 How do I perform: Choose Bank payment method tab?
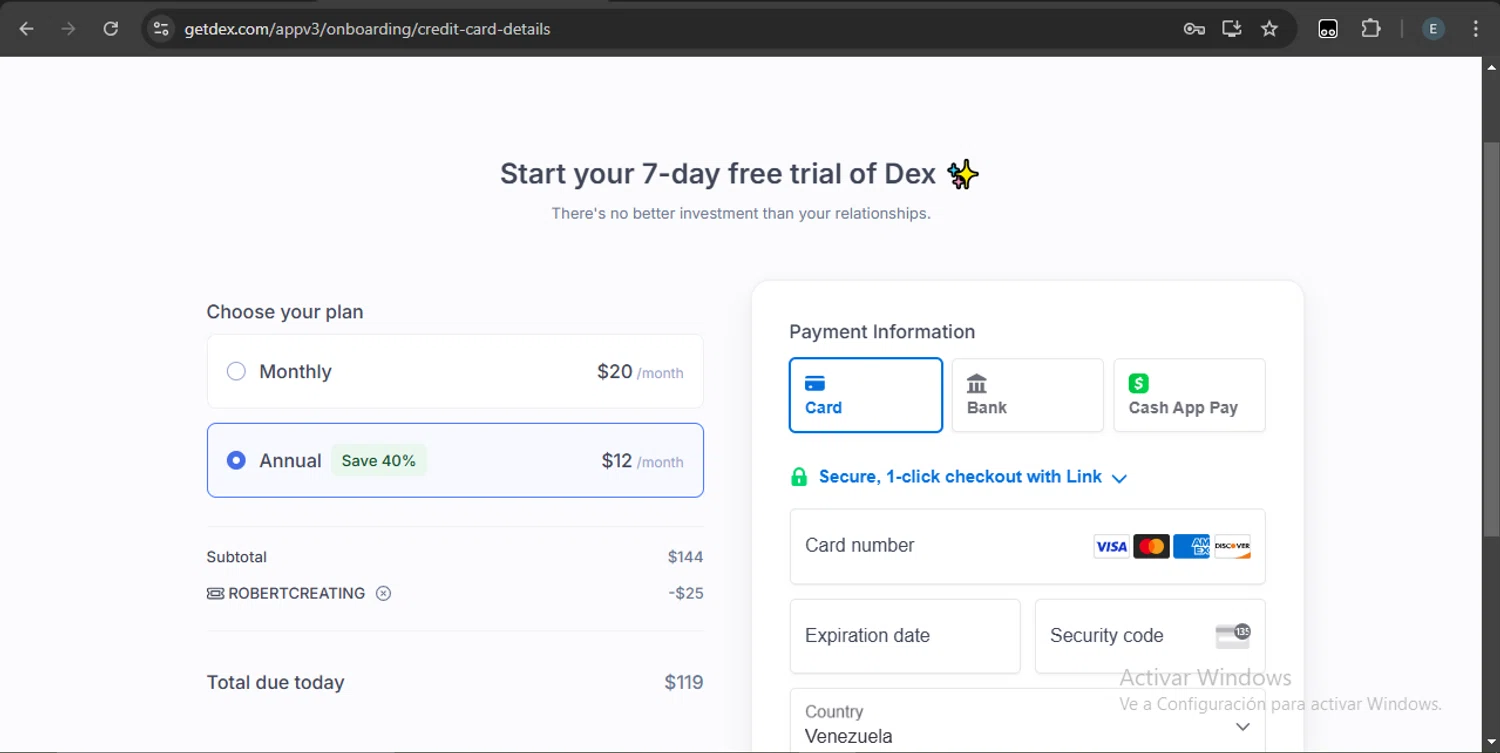tap(1028, 395)
